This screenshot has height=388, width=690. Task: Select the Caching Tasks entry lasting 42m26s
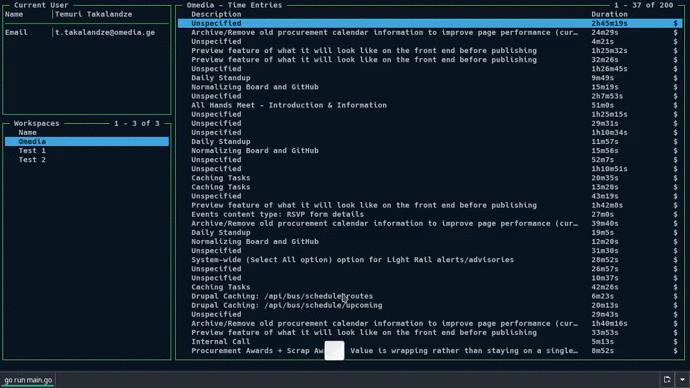(x=430, y=287)
